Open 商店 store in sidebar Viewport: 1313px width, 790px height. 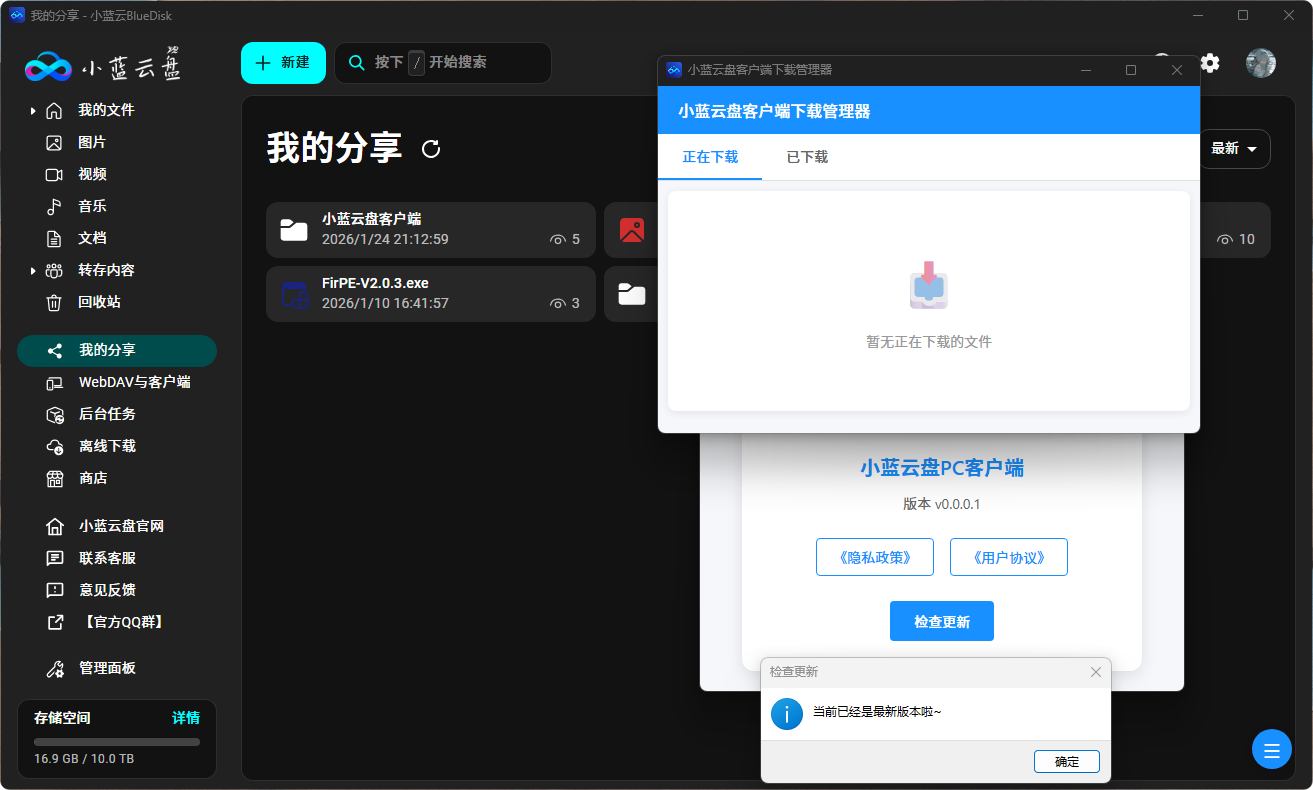click(x=93, y=478)
